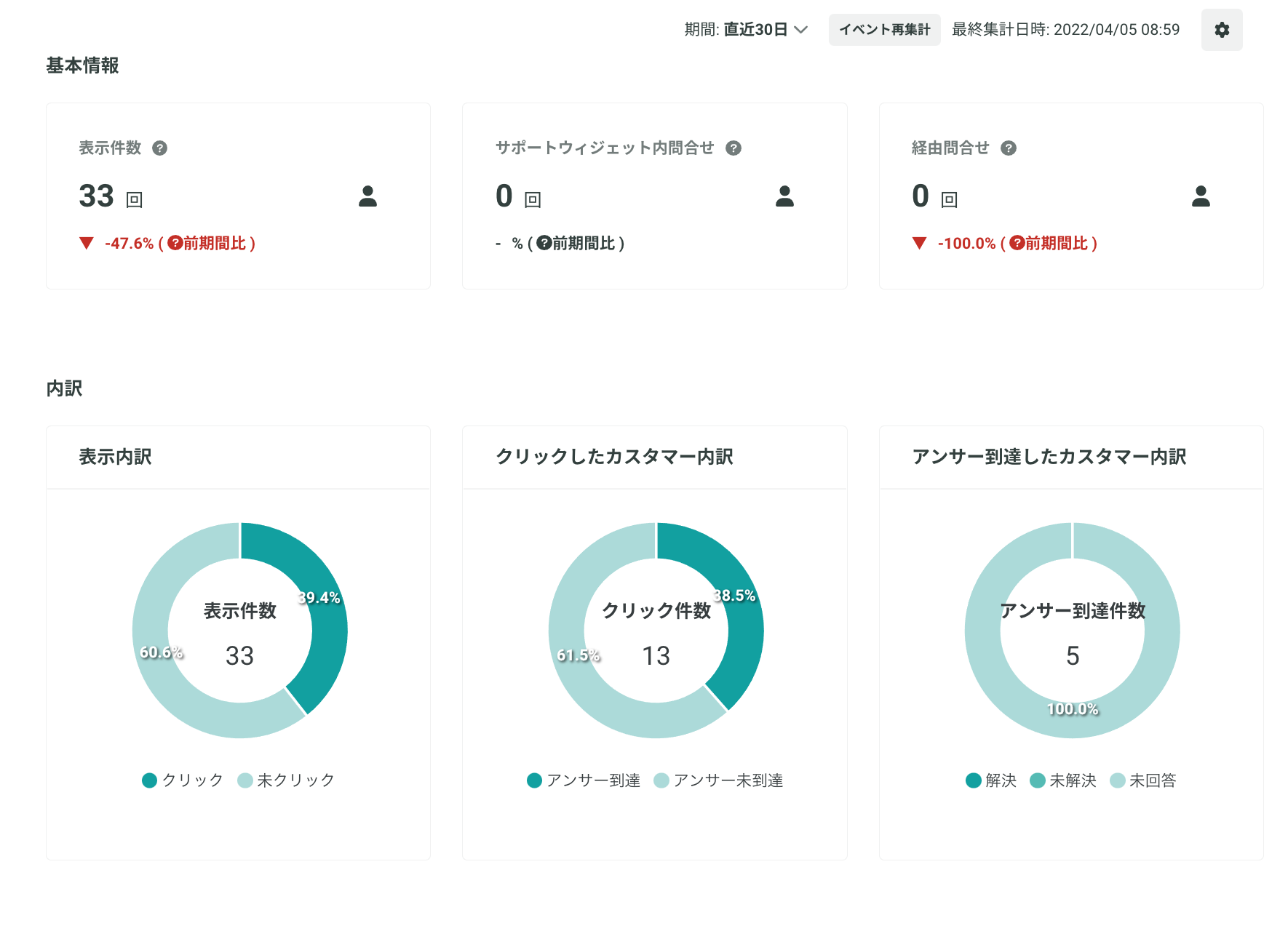This screenshot has height=931, width=1288.
Task: Click help icon next to 経由問合せ
Action: coord(1008,148)
